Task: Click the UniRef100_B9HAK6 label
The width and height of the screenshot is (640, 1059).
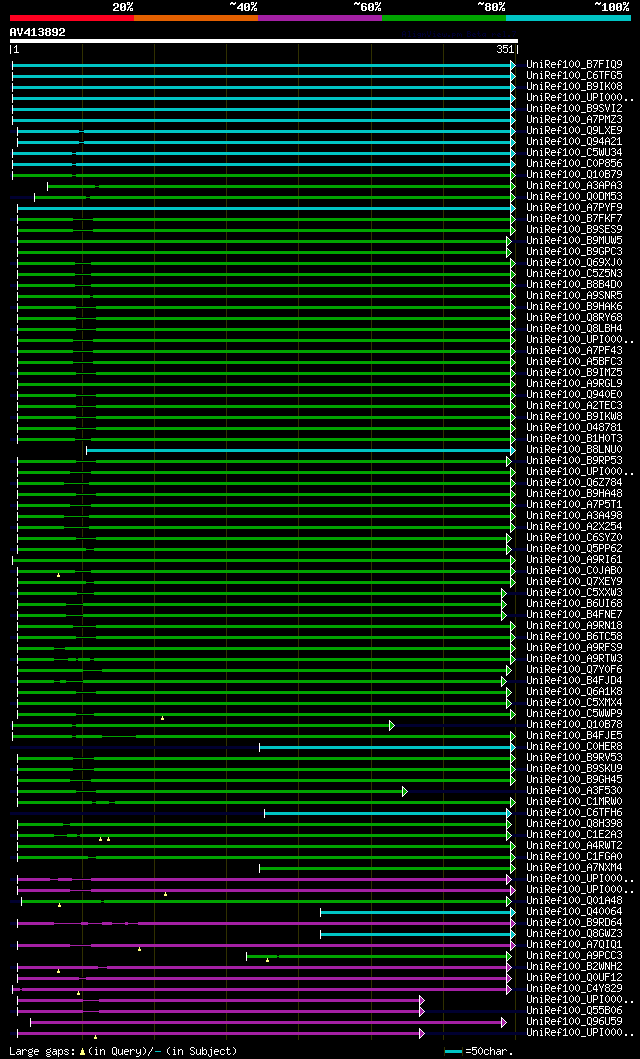Action: coord(575,306)
